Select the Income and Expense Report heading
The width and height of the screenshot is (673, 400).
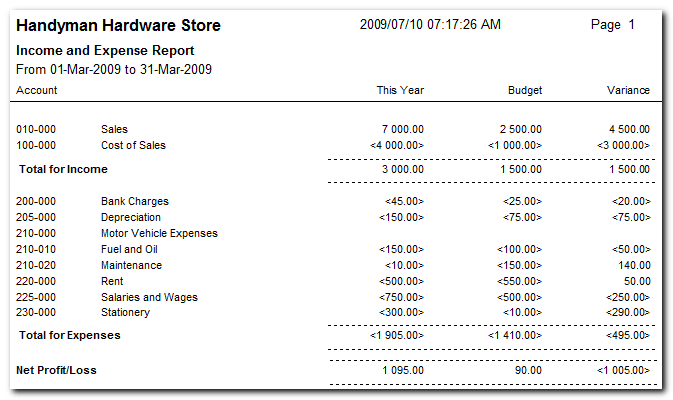click(x=105, y=50)
